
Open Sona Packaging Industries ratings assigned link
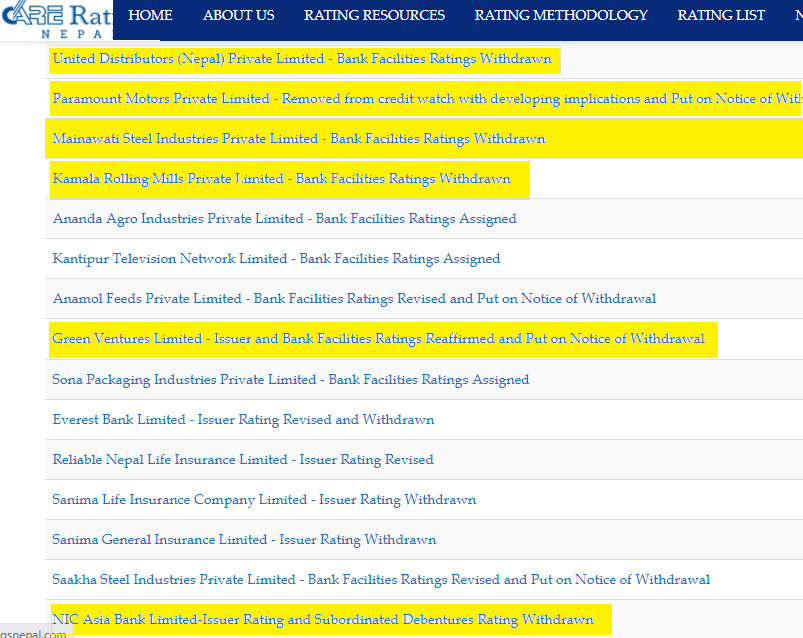point(291,379)
